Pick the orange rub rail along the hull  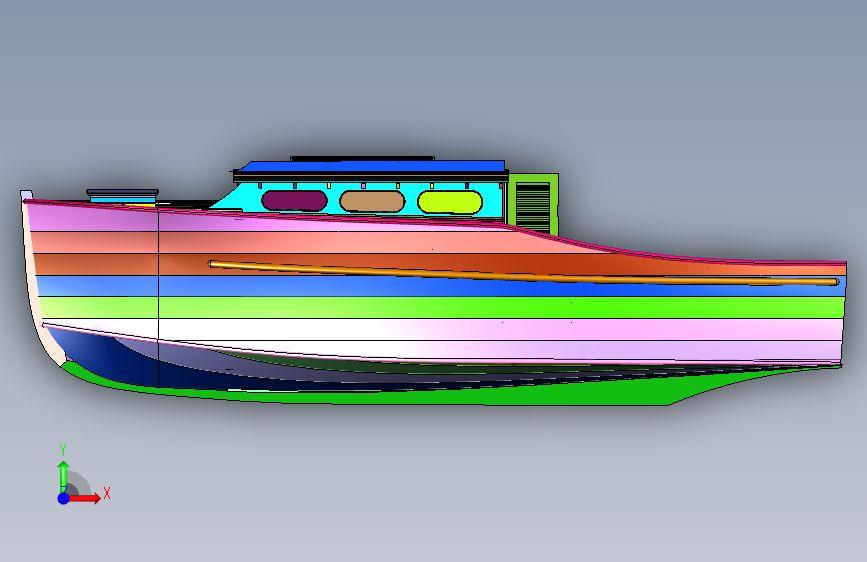(523, 273)
